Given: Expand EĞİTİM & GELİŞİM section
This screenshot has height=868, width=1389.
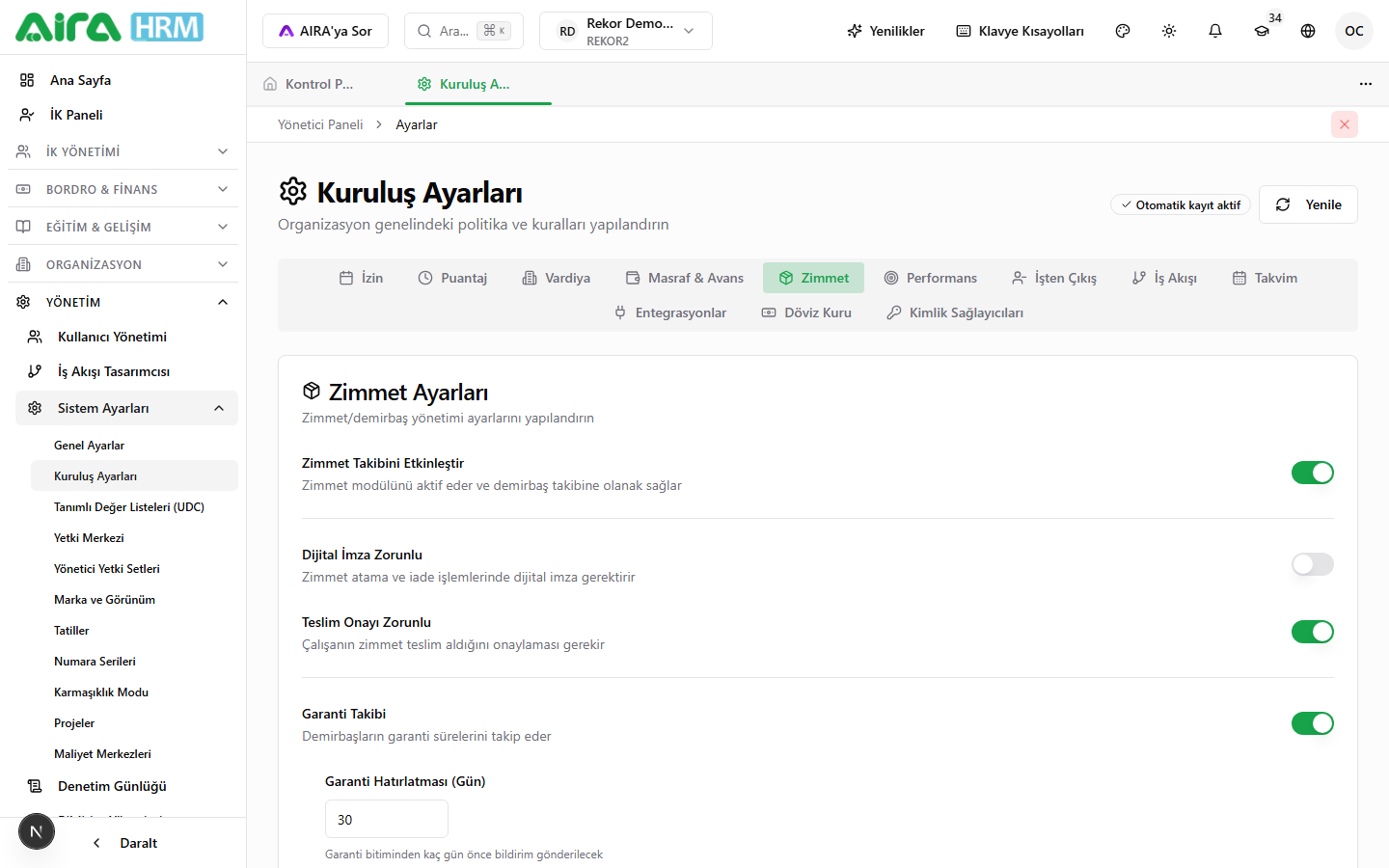Looking at the screenshot, I should tap(123, 227).
